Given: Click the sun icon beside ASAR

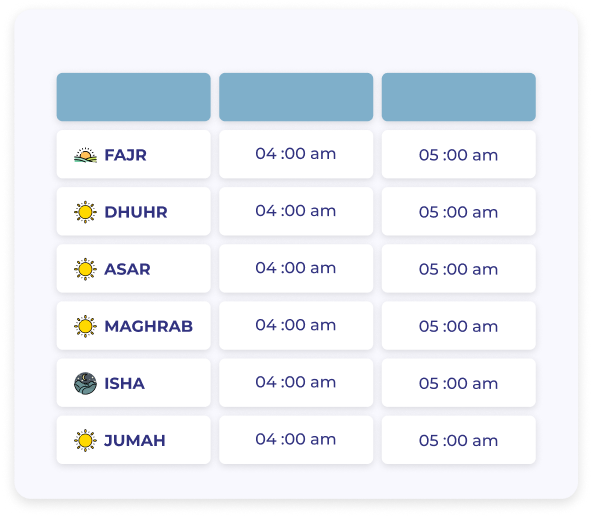Looking at the screenshot, I should [x=85, y=269].
